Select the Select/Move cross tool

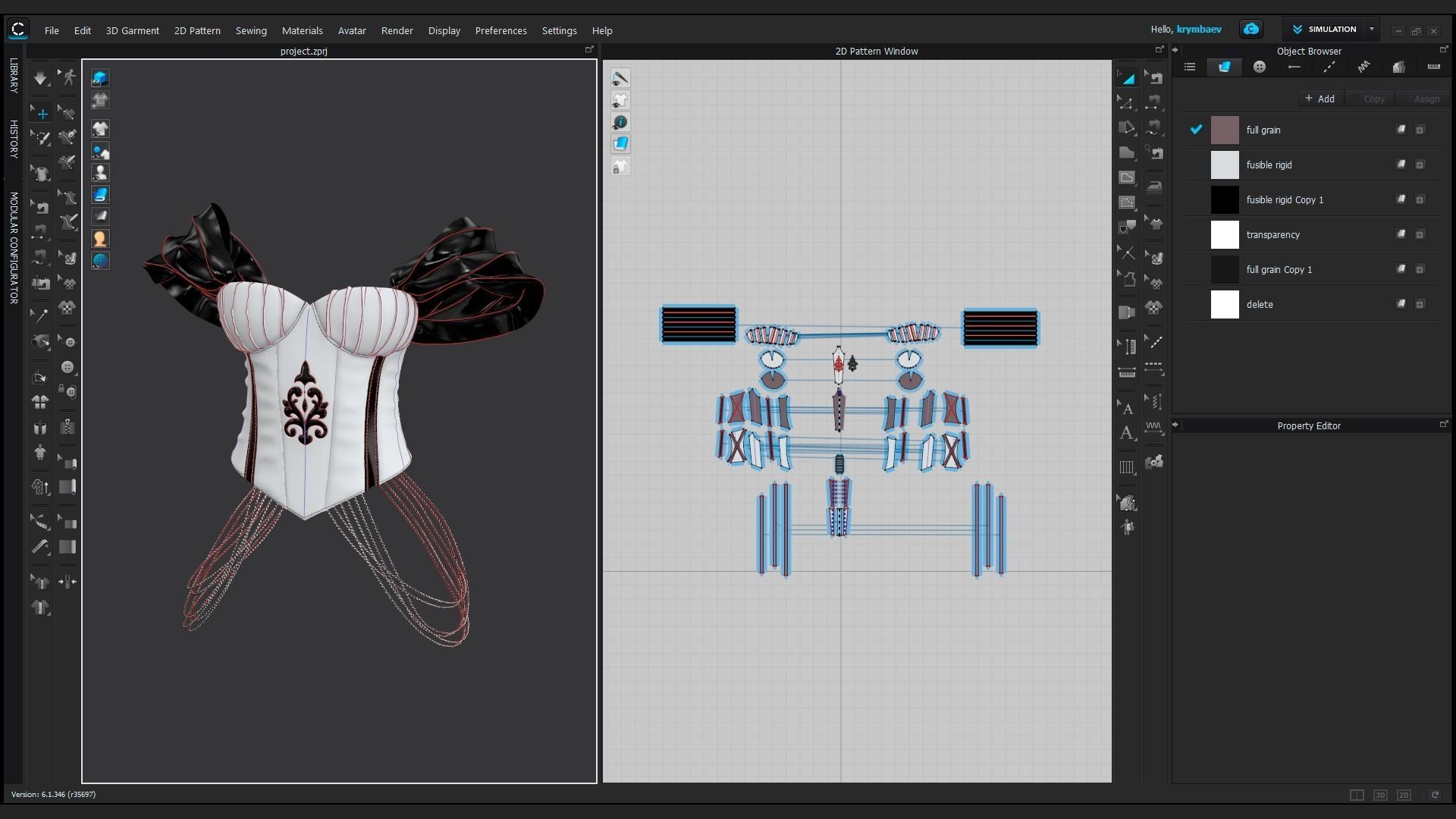click(41, 114)
